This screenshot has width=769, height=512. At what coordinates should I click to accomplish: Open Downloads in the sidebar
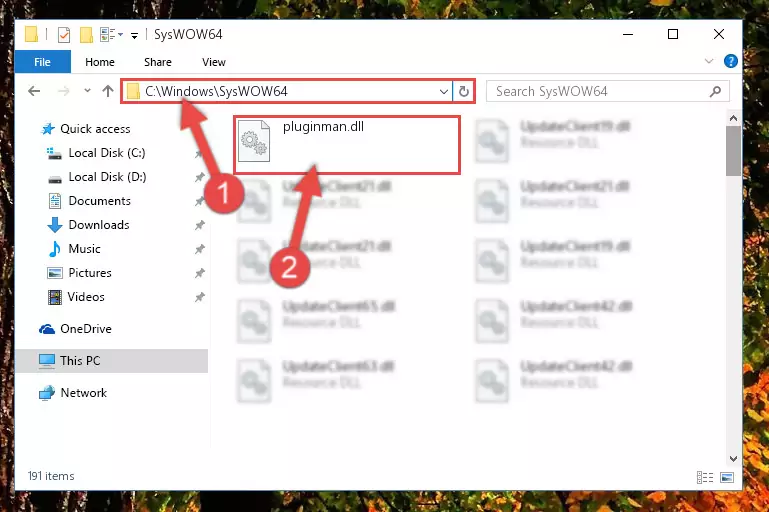point(99,225)
